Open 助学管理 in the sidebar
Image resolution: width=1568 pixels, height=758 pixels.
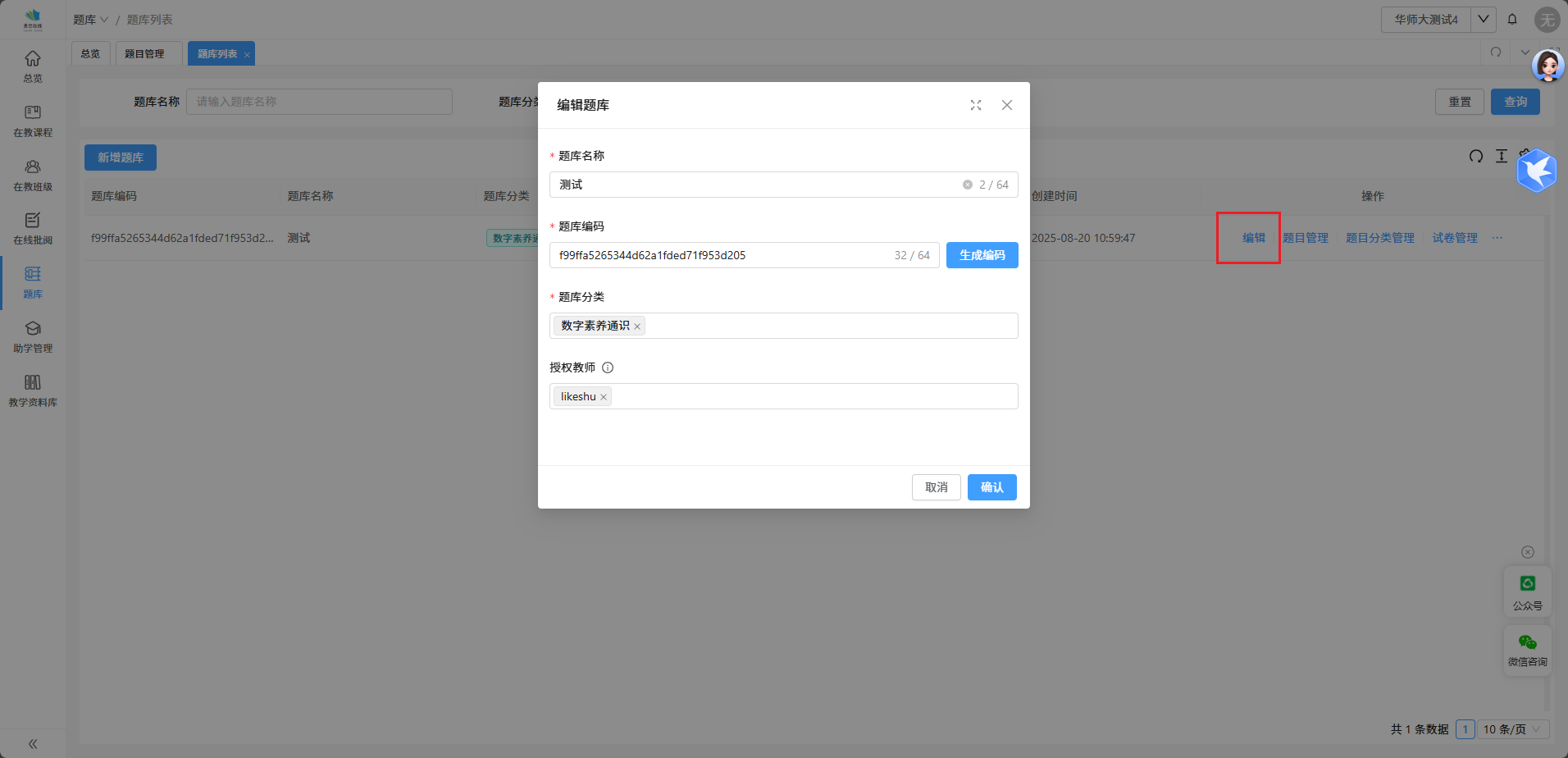coord(33,336)
